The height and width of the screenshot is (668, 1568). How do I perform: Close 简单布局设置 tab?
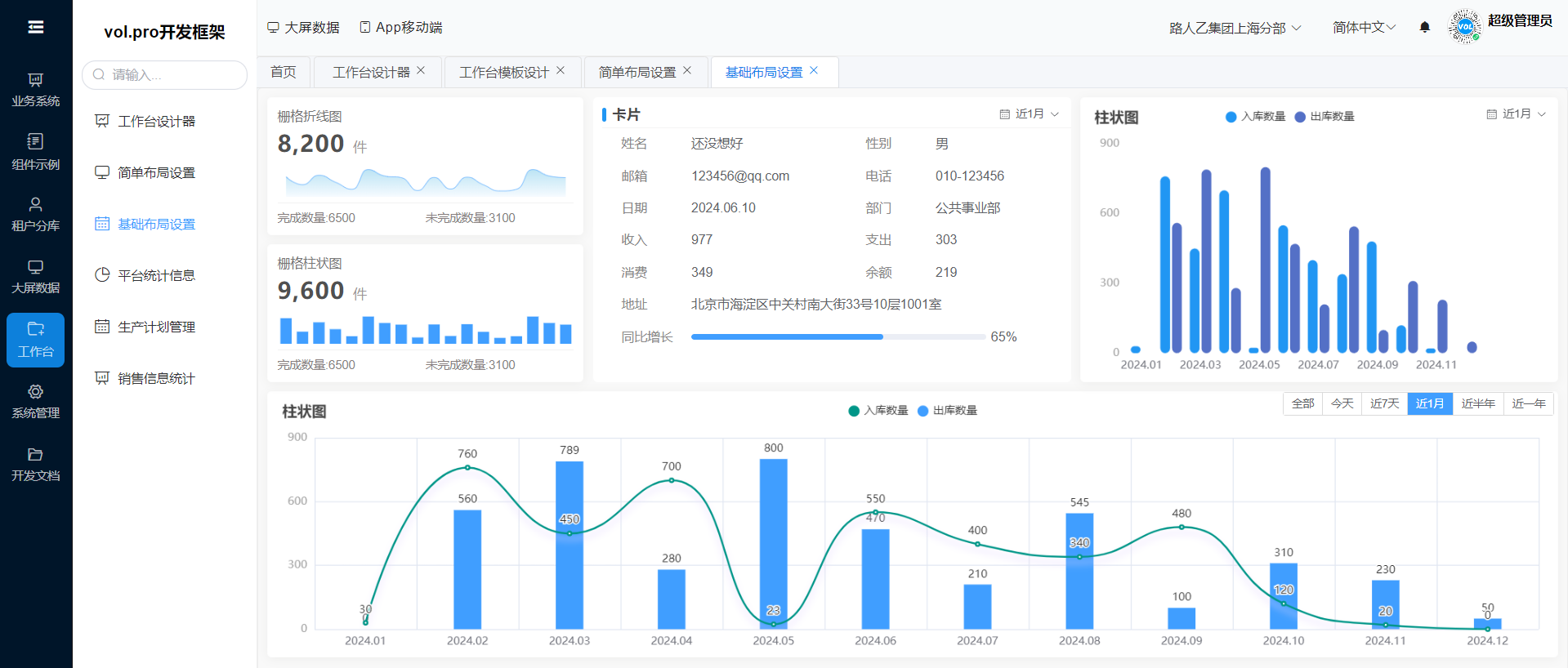click(x=687, y=70)
